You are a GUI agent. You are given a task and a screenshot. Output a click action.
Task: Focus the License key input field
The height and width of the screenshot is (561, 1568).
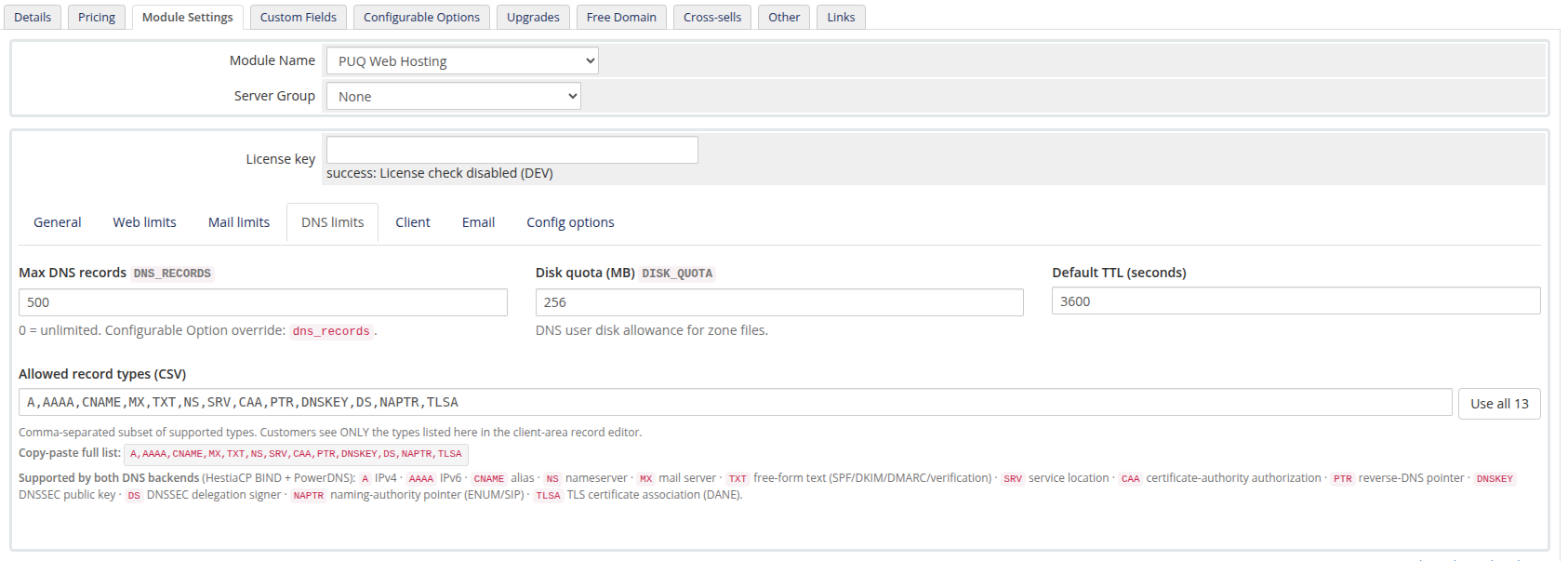[512, 150]
